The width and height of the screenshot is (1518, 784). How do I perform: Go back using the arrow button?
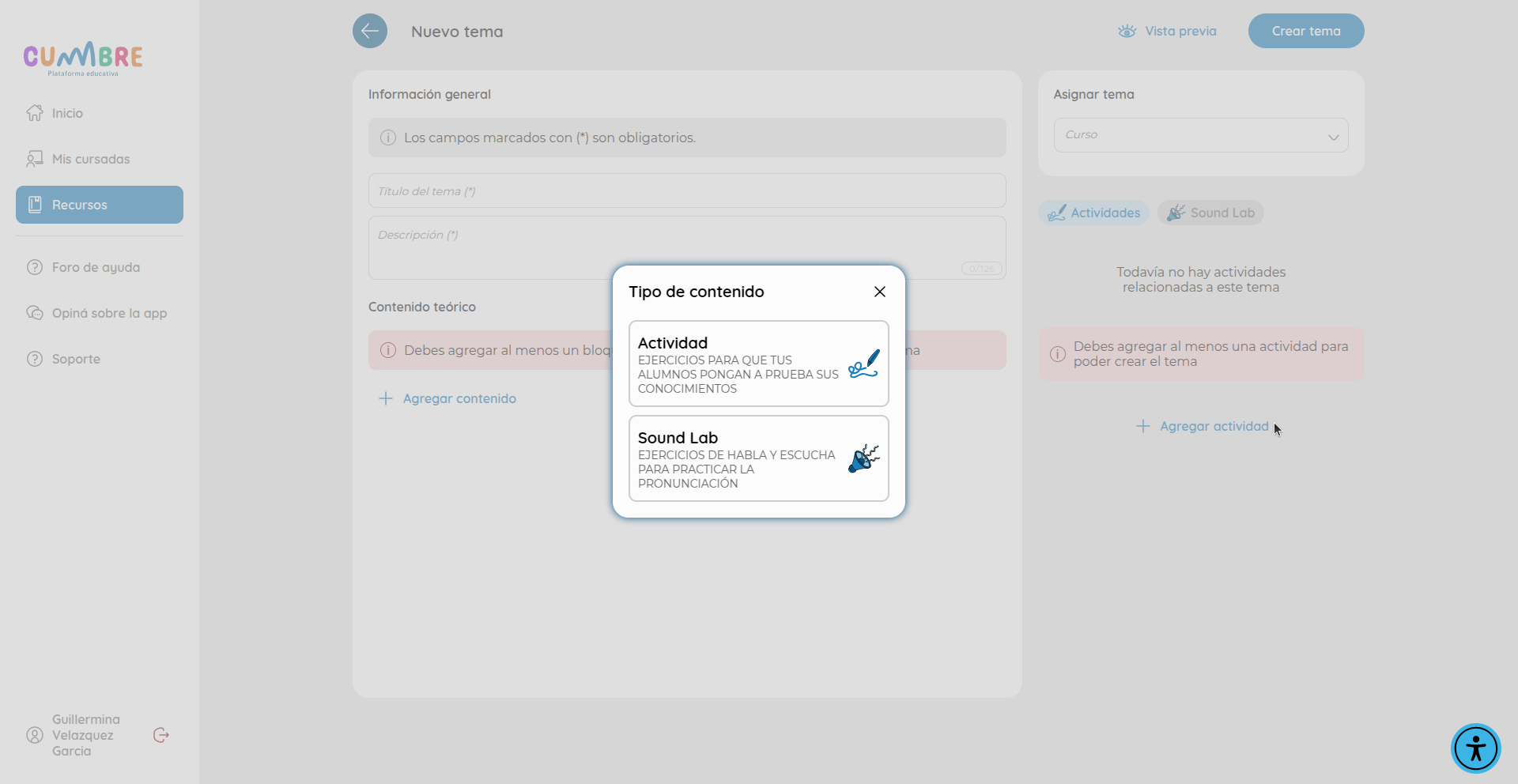tap(370, 31)
